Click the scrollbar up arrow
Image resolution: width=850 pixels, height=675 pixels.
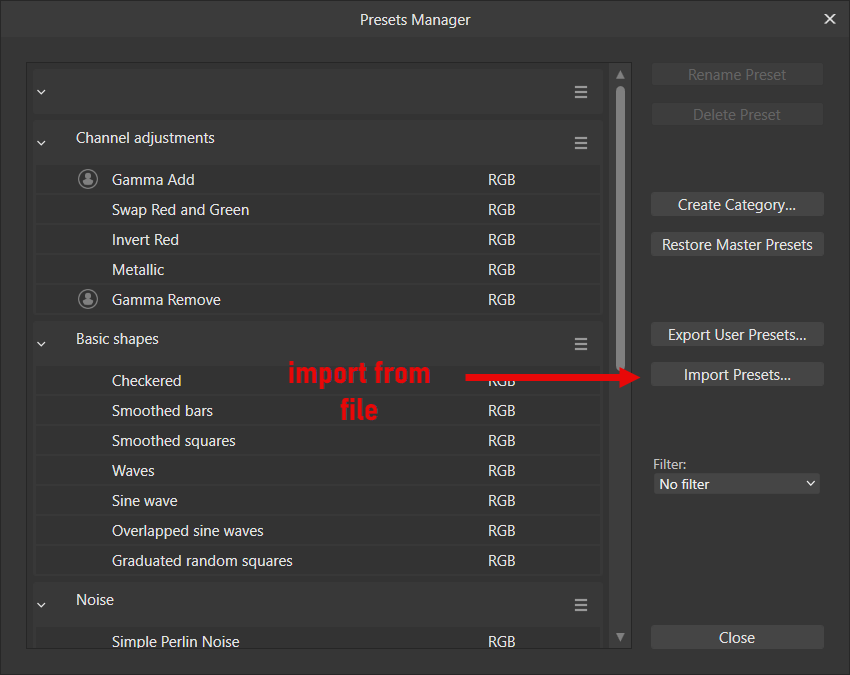click(620, 75)
